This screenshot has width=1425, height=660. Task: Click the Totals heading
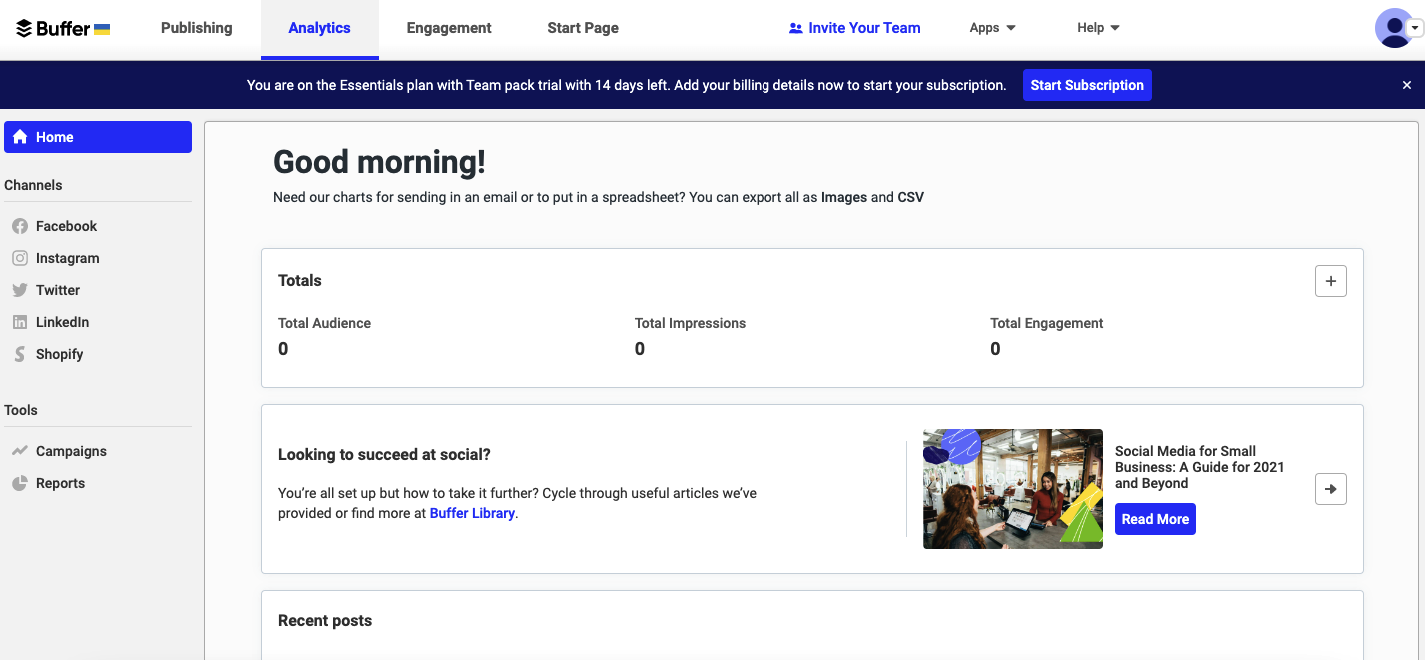[300, 281]
